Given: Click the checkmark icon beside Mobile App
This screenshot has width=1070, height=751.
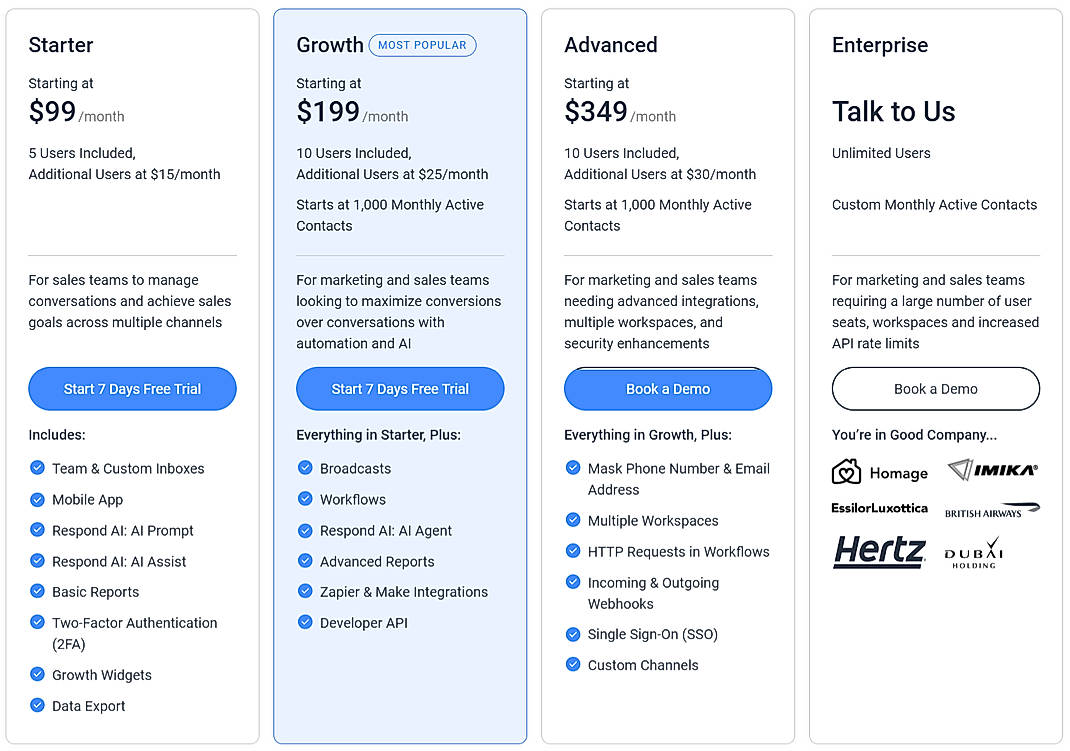Looking at the screenshot, I should (x=37, y=500).
